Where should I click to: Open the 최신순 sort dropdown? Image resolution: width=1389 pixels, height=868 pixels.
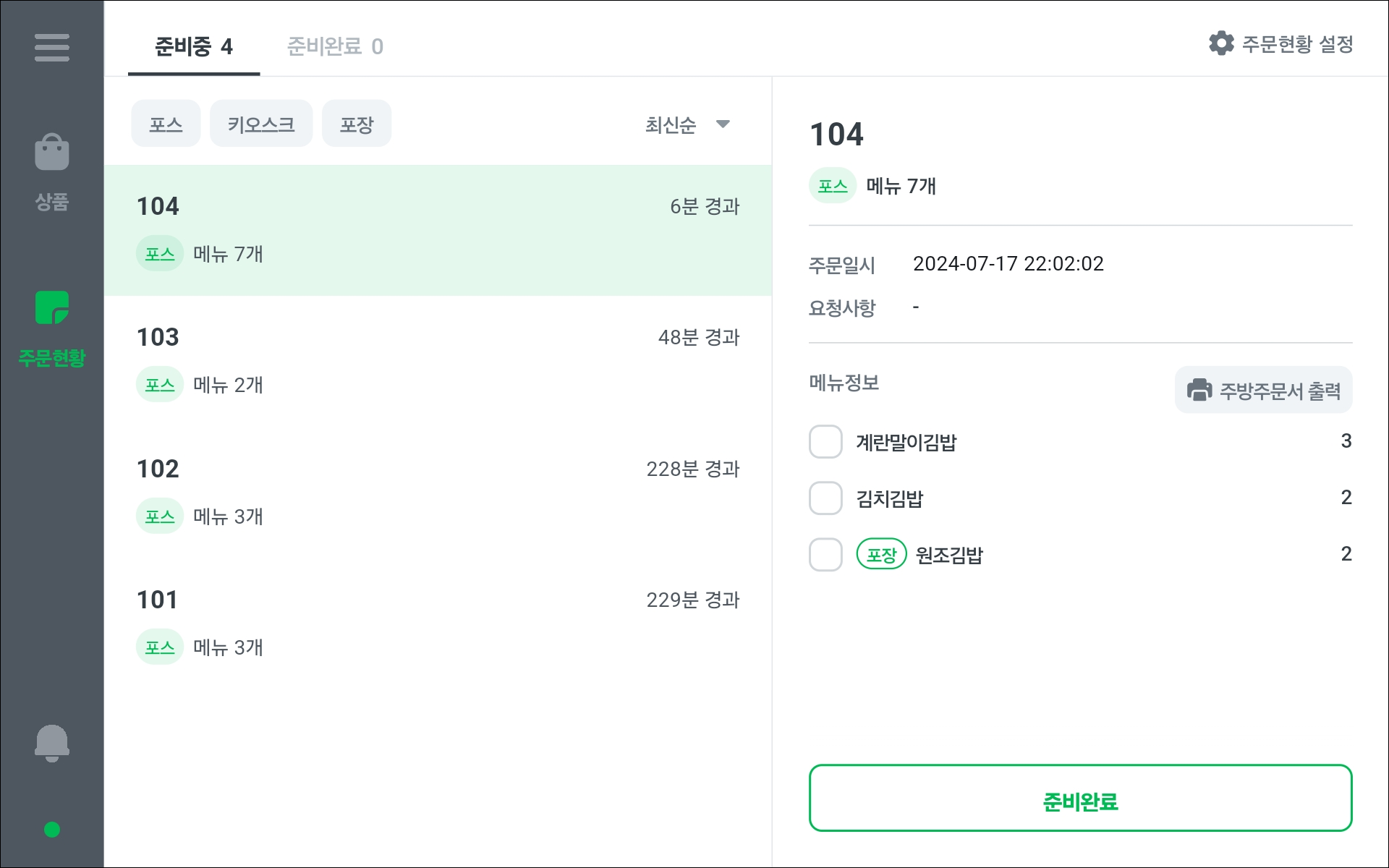pyautogui.click(x=671, y=125)
